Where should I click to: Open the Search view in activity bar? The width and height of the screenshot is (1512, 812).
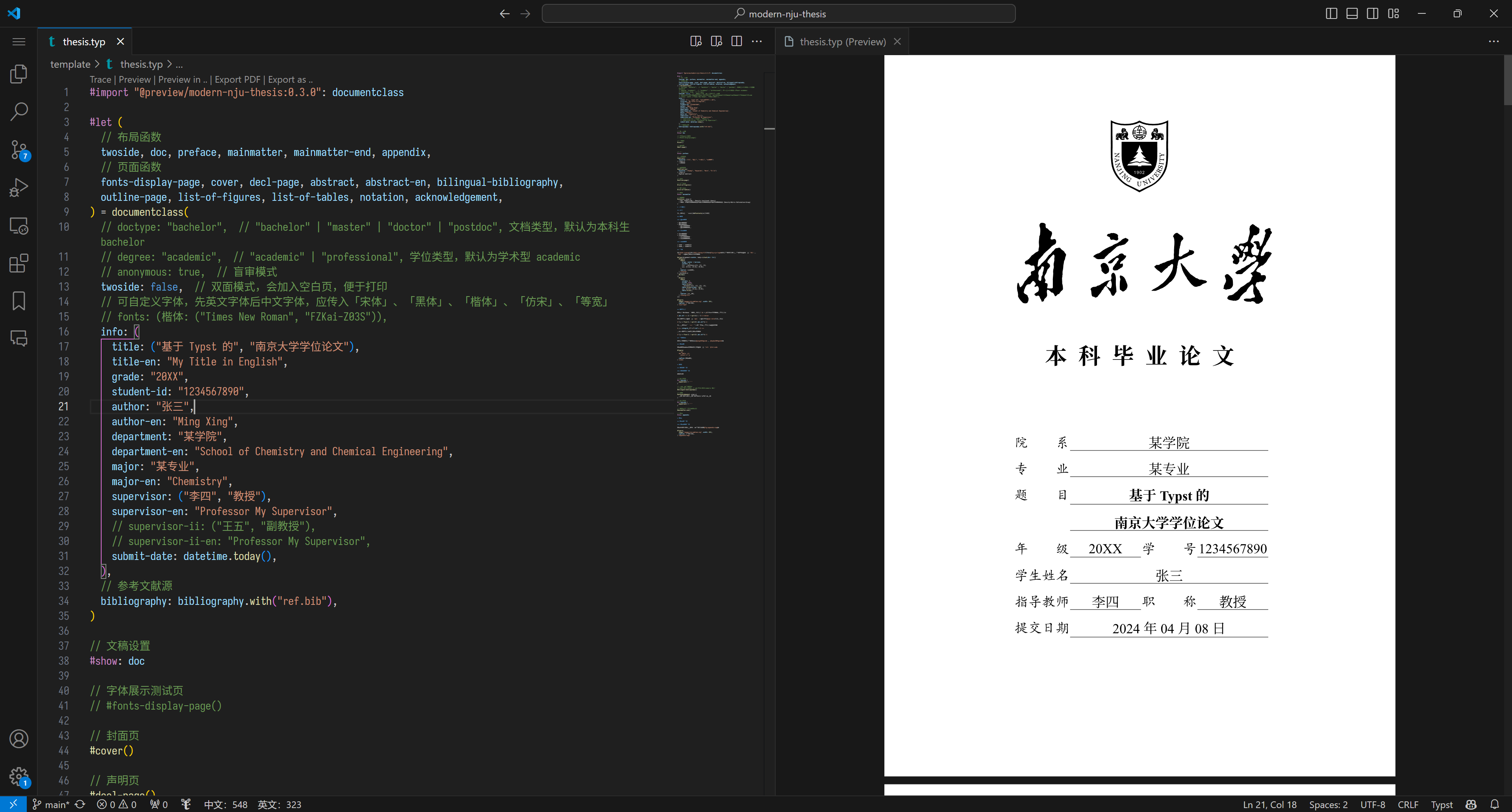19,111
